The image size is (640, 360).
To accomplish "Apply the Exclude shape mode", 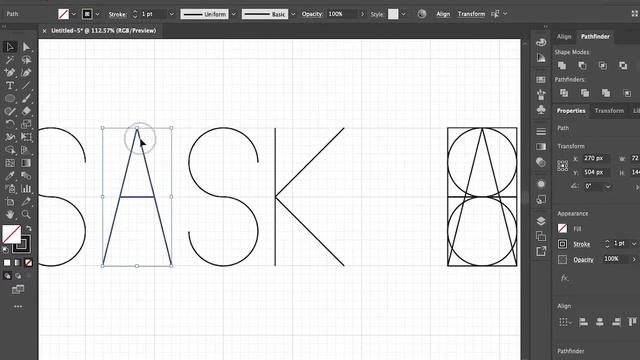I will 623,65.
